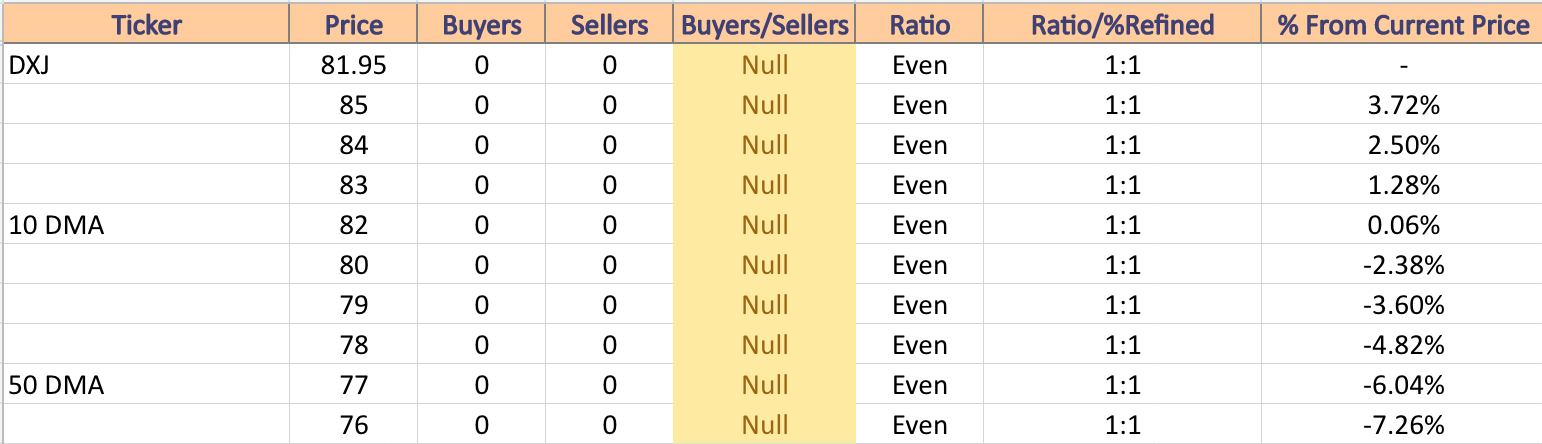Click the Sellers column header

(610, 24)
